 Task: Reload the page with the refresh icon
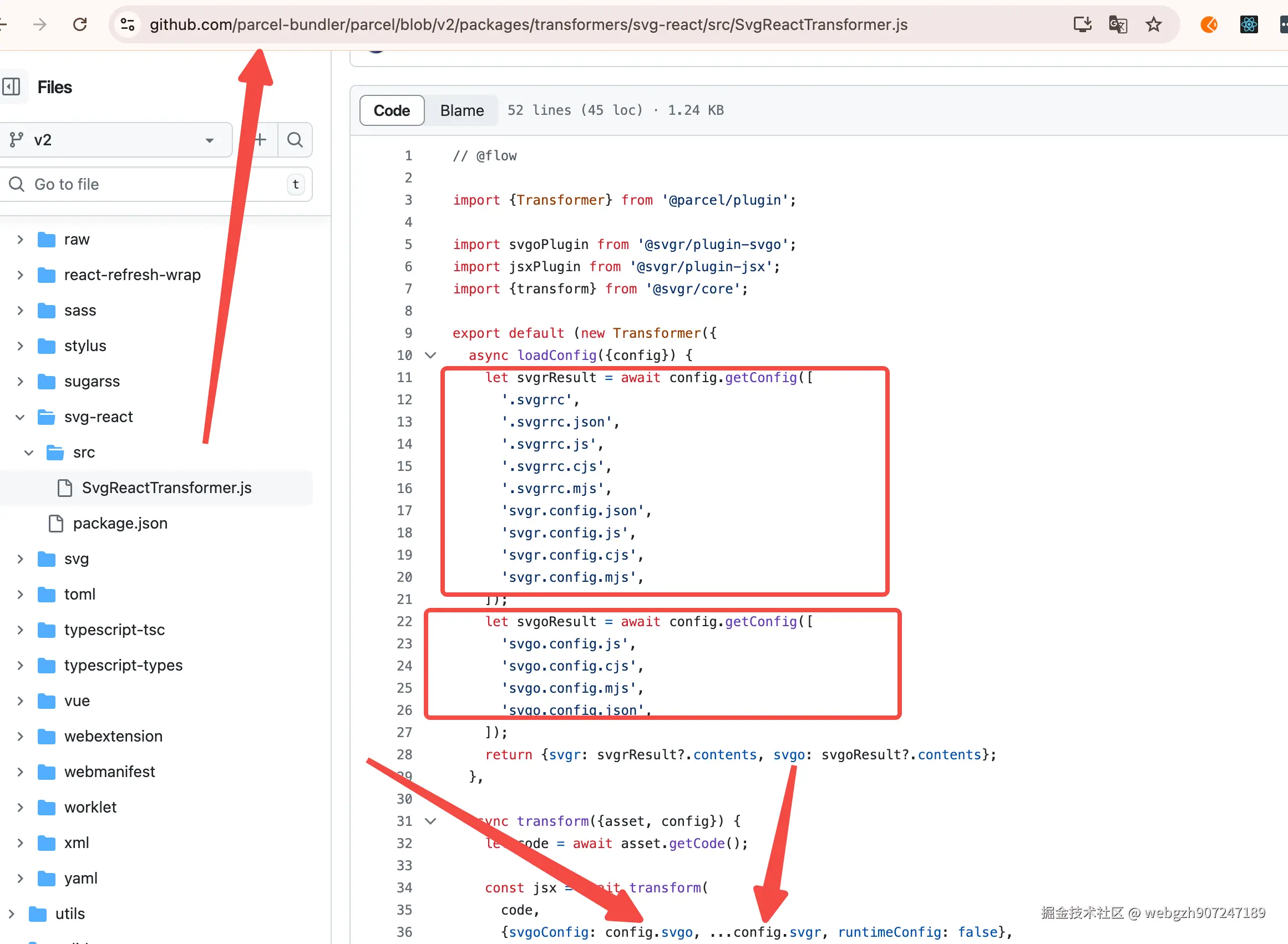click(80, 24)
